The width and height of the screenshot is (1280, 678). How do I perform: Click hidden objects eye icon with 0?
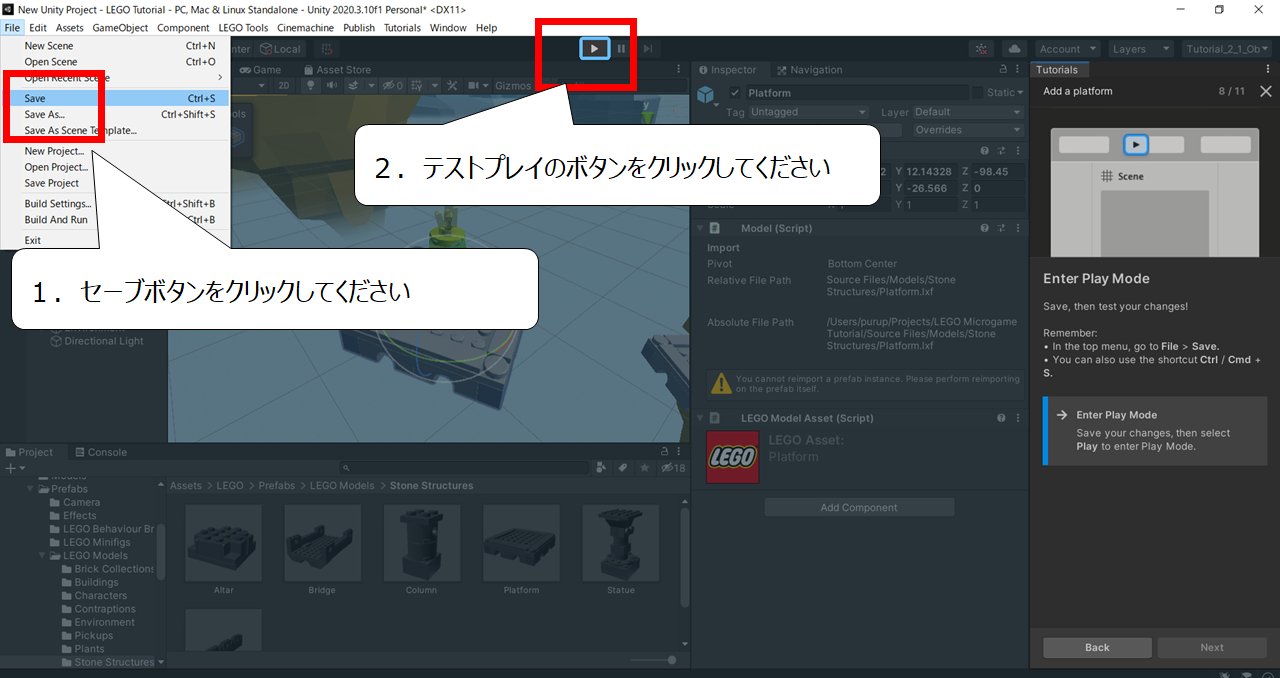tap(392, 85)
